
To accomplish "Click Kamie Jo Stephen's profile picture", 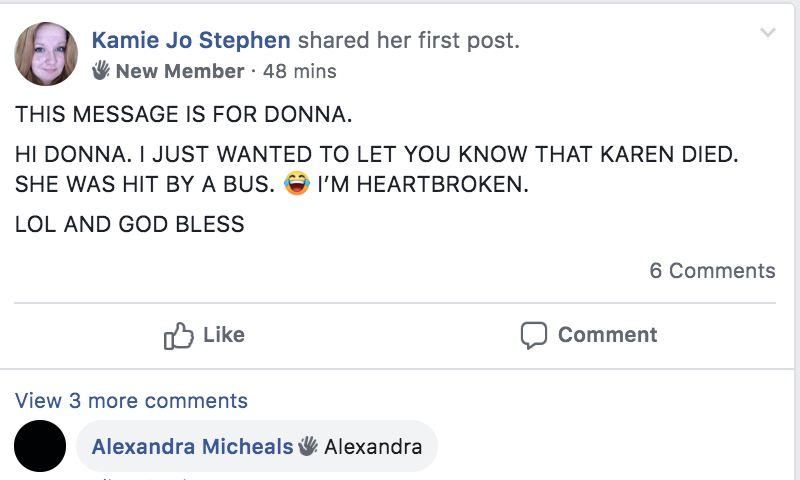I will 46,54.
